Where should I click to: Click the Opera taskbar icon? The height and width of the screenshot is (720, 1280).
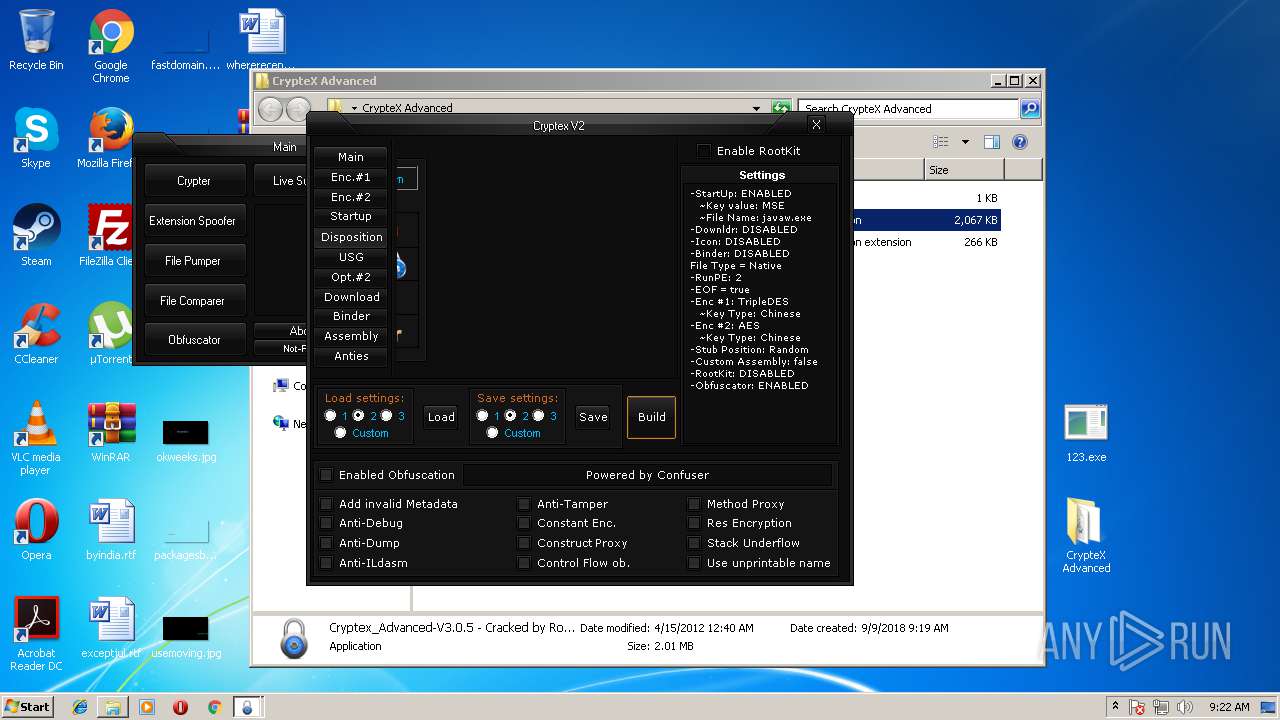[x=180, y=707]
